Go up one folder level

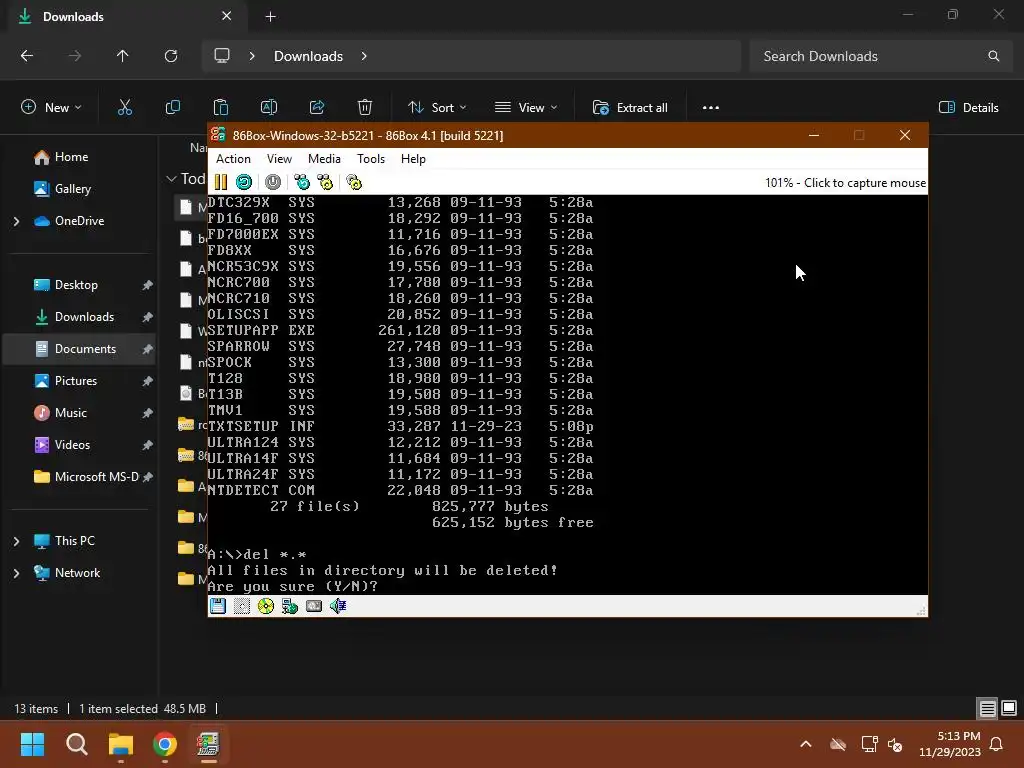click(122, 56)
